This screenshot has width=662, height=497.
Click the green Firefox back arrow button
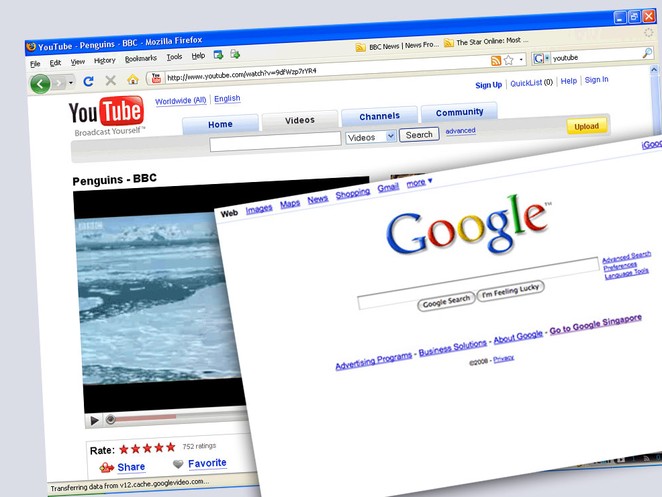pyautogui.click(x=41, y=84)
